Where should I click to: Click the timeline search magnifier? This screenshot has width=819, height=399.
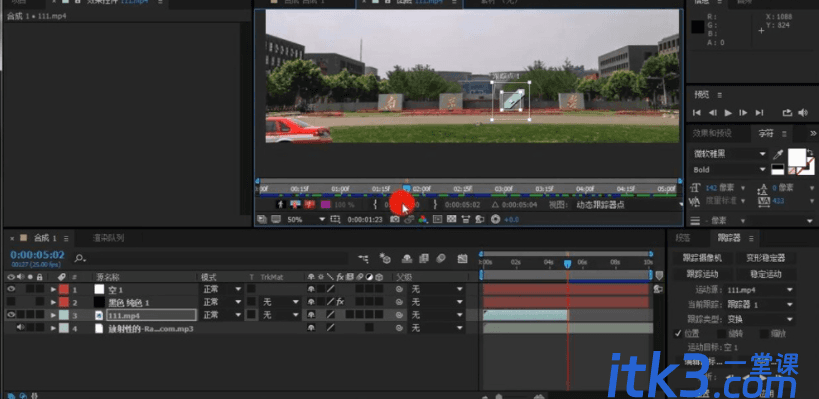pos(79,258)
